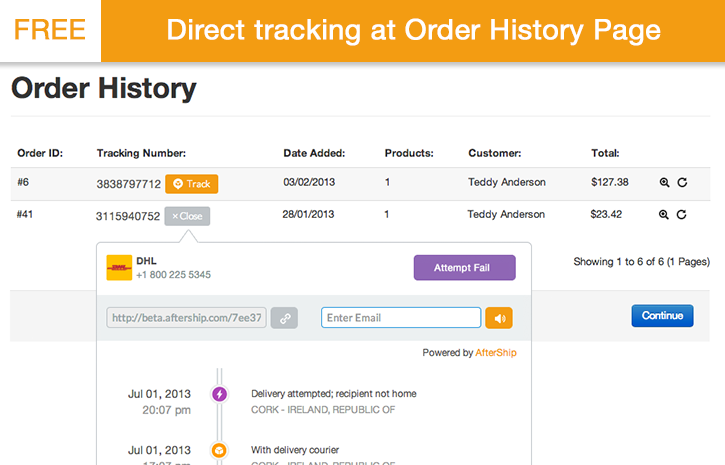725x465 pixels.
Task: Click the Order ID column header
Action: 40,153
